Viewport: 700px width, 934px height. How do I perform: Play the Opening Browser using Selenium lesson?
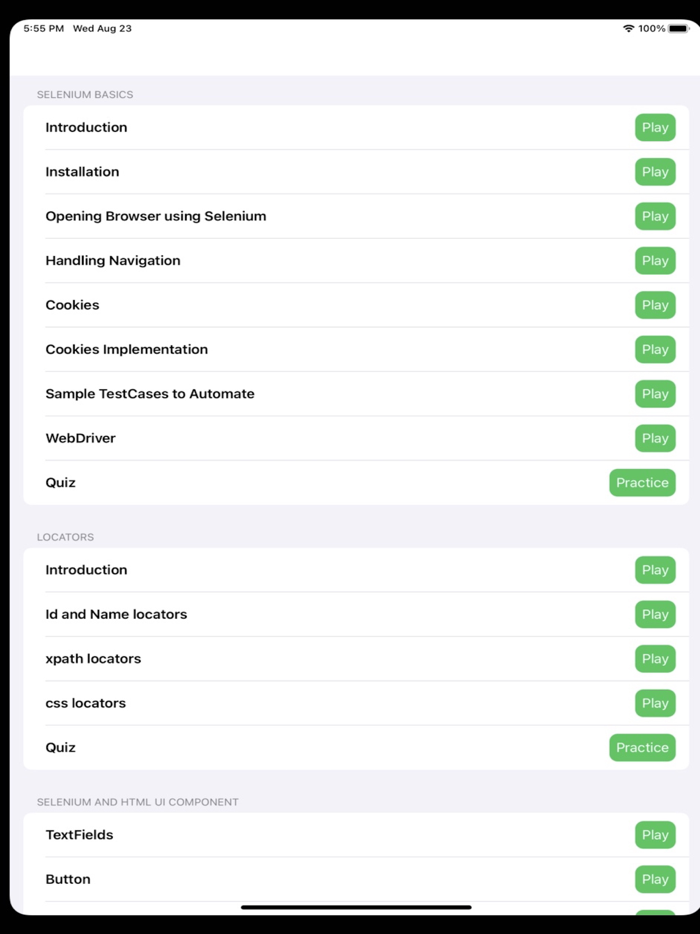coord(655,216)
